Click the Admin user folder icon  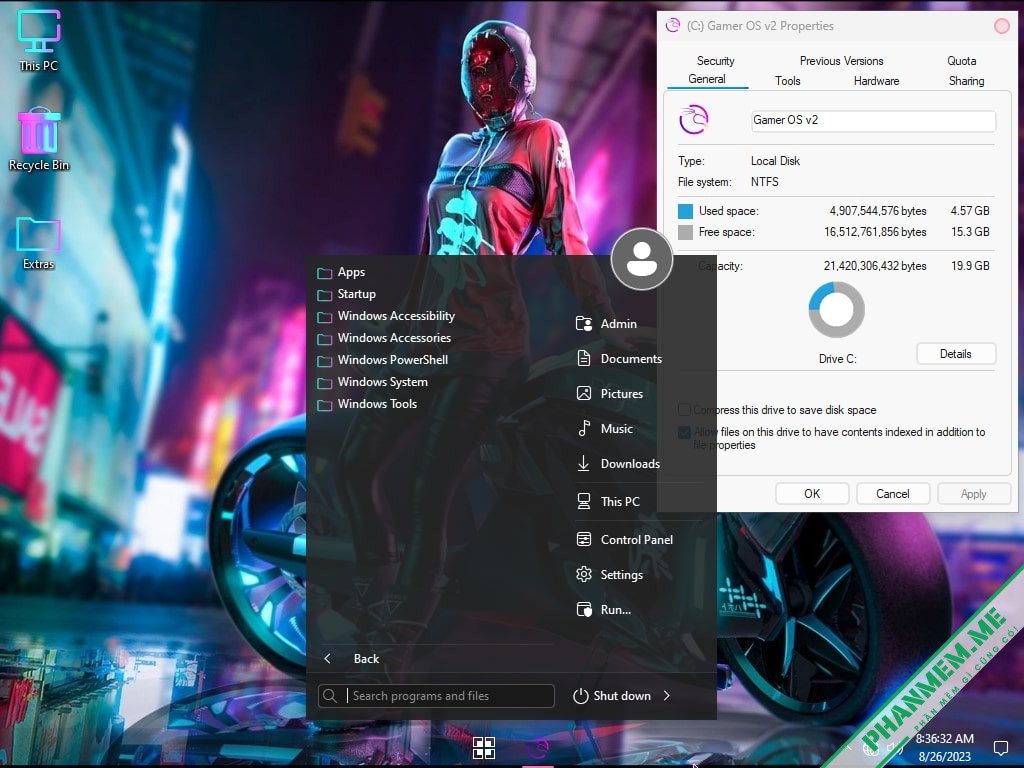point(584,324)
